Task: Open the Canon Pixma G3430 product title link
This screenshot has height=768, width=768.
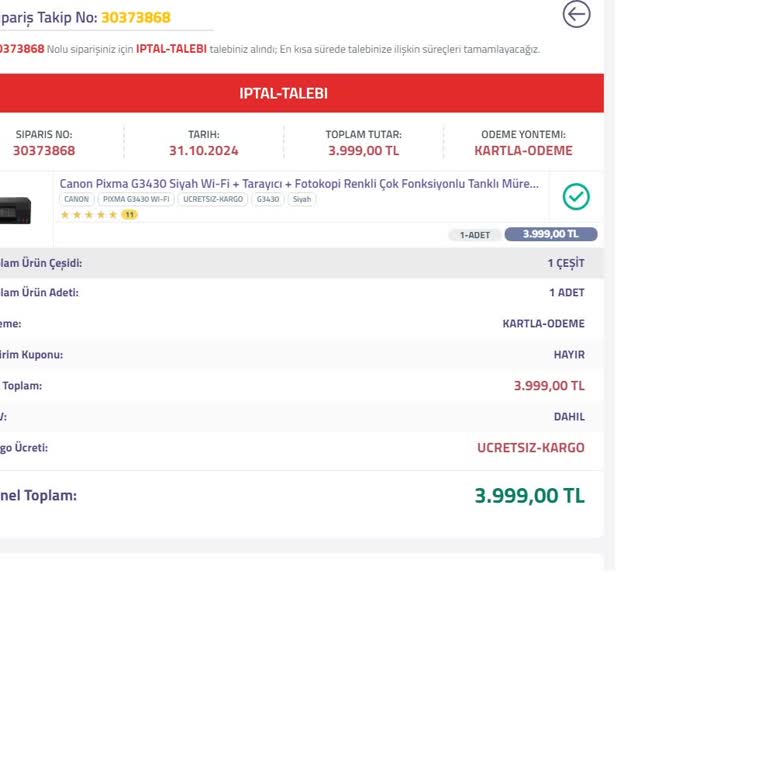Action: (299, 184)
